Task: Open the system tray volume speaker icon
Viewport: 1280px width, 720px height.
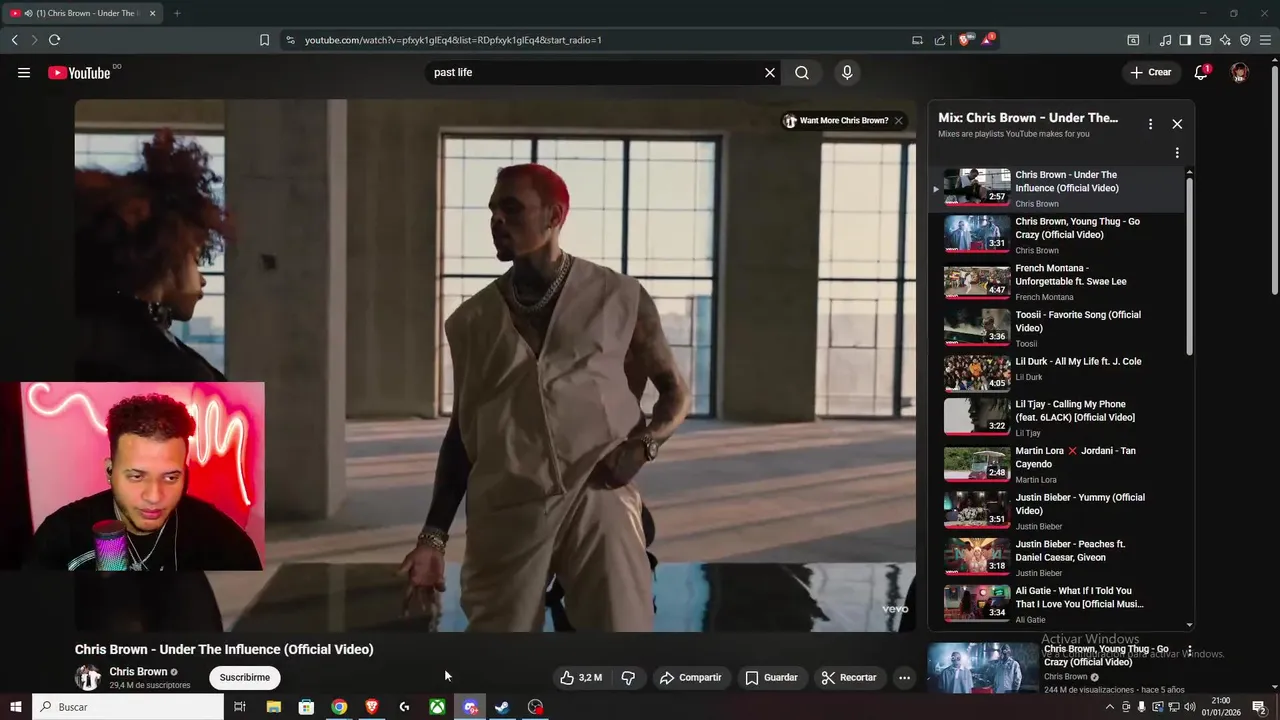Action: [1188, 707]
